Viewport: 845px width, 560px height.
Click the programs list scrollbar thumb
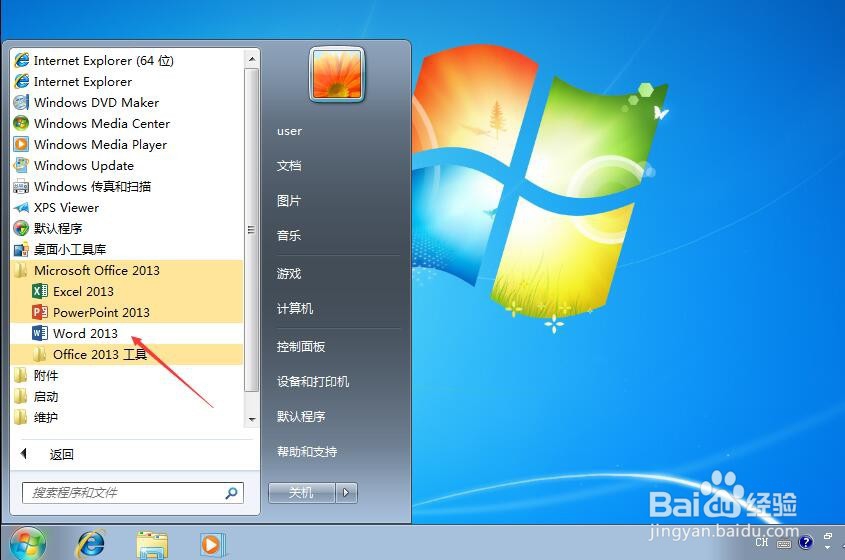tap(252, 230)
